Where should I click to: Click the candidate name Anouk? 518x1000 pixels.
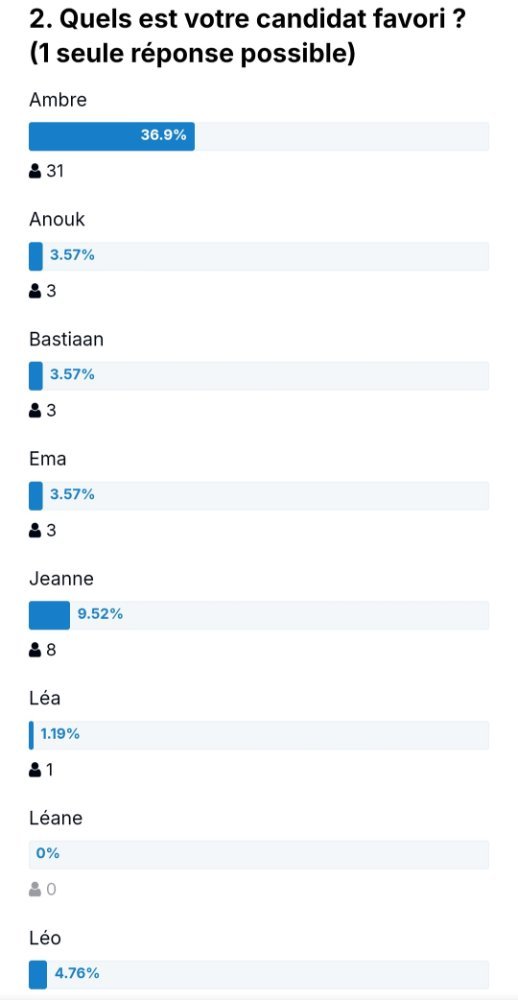coord(57,220)
